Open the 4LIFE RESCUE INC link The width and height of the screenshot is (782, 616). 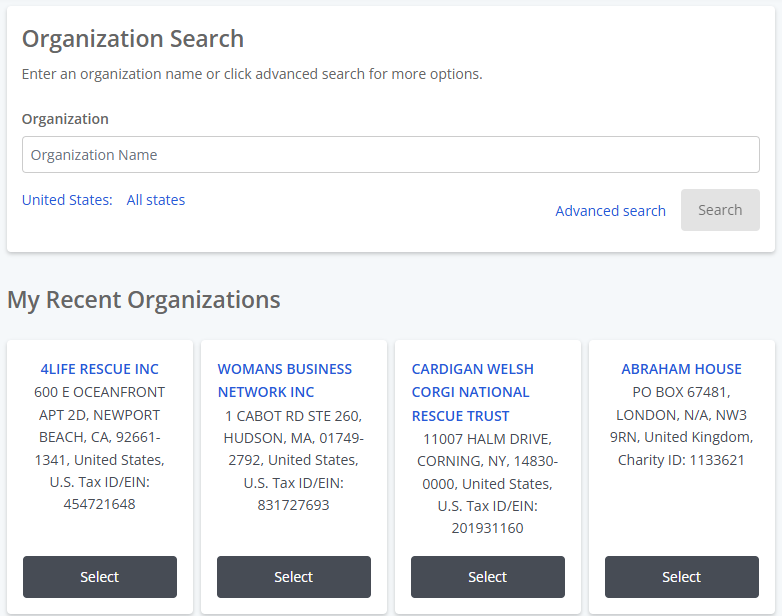(99, 369)
